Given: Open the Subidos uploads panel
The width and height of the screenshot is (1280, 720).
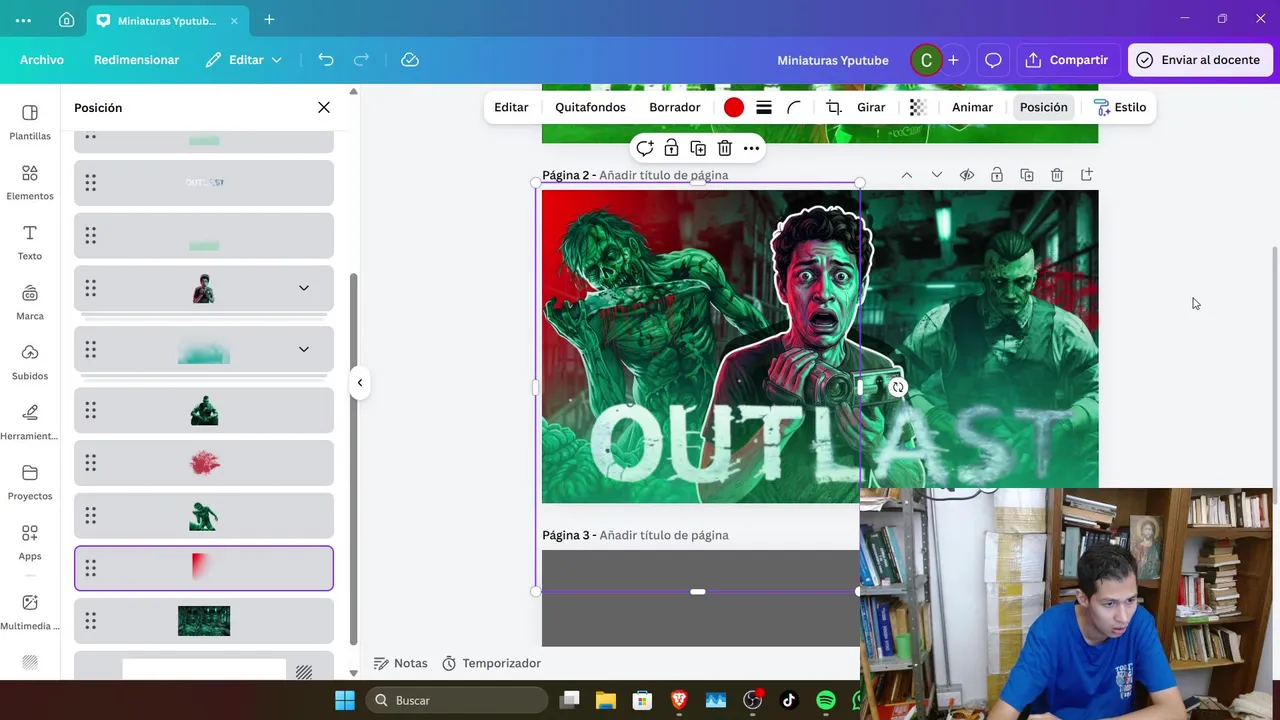Looking at the screenshot, I should pos(30,363).
